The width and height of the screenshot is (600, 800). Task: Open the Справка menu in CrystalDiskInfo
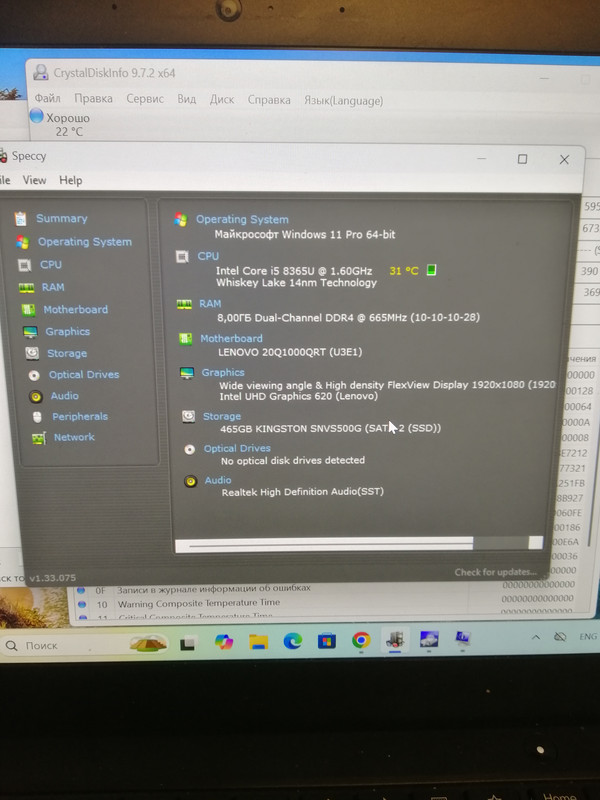tap(269, 100)
